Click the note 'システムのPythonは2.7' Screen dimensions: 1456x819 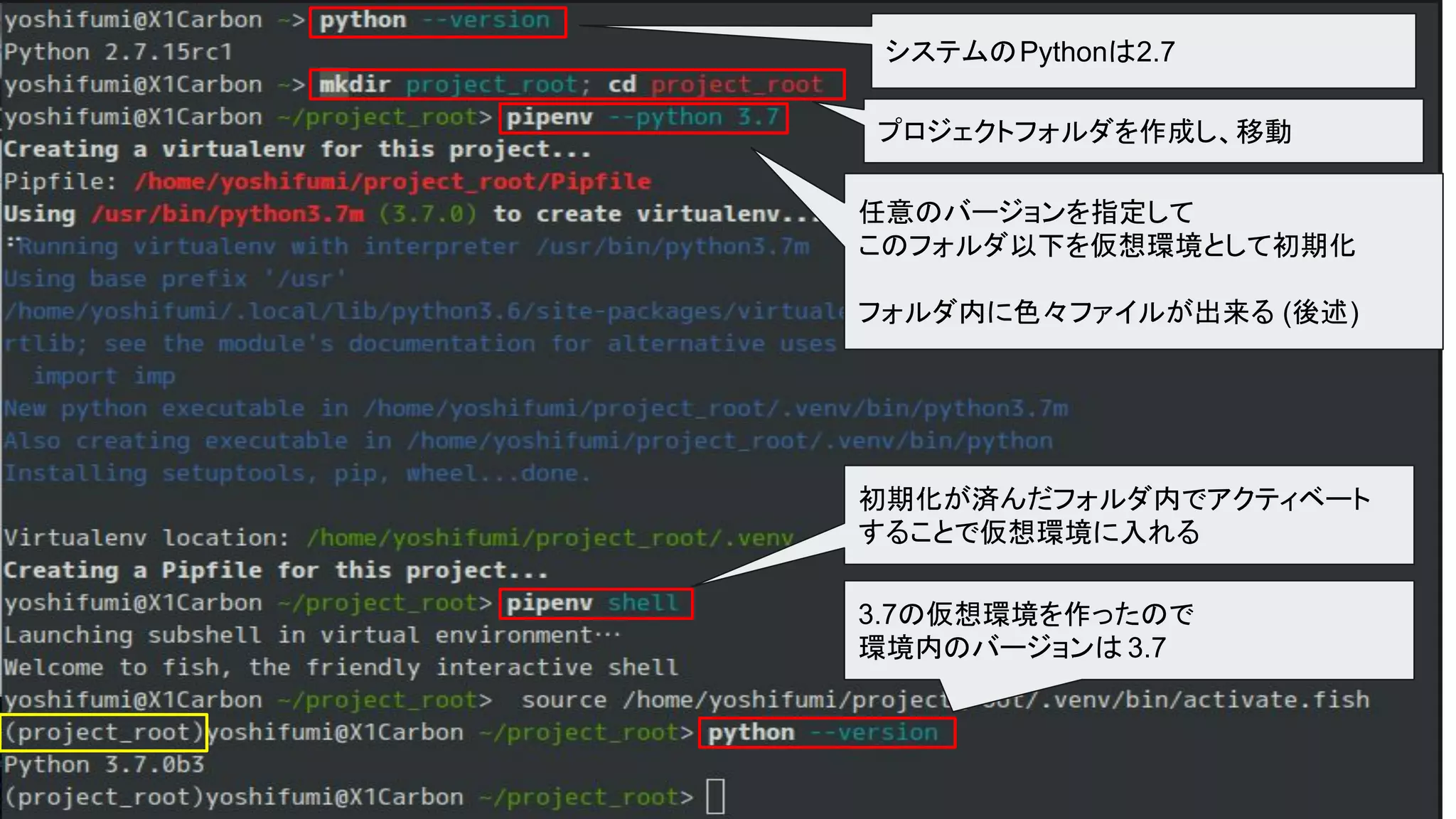pyautogui.click(x=1029, y=52)
